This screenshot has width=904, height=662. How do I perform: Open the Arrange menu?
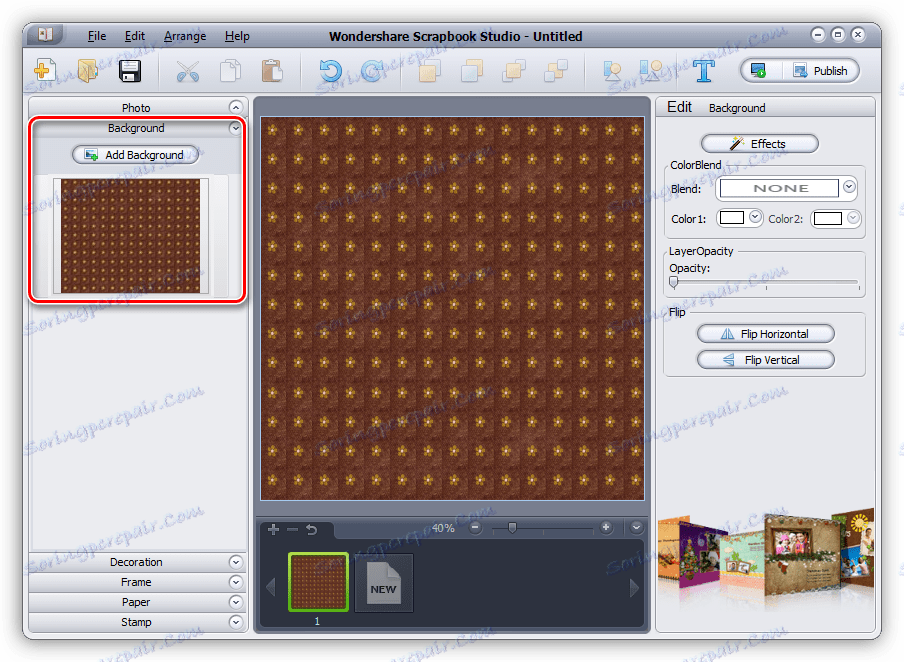point(185,36)
